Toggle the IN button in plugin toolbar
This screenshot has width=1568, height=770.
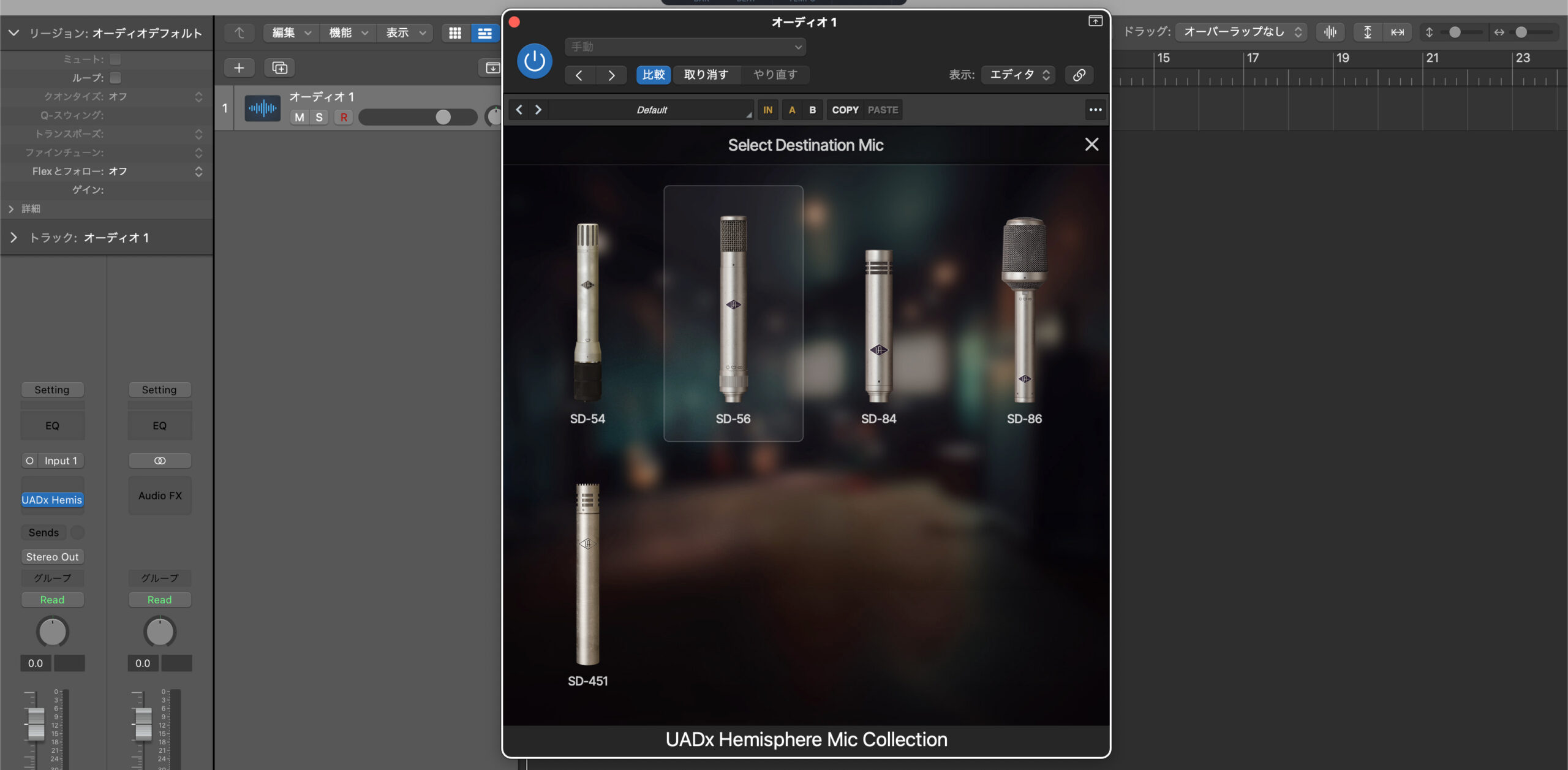click(x=767, y=110)
